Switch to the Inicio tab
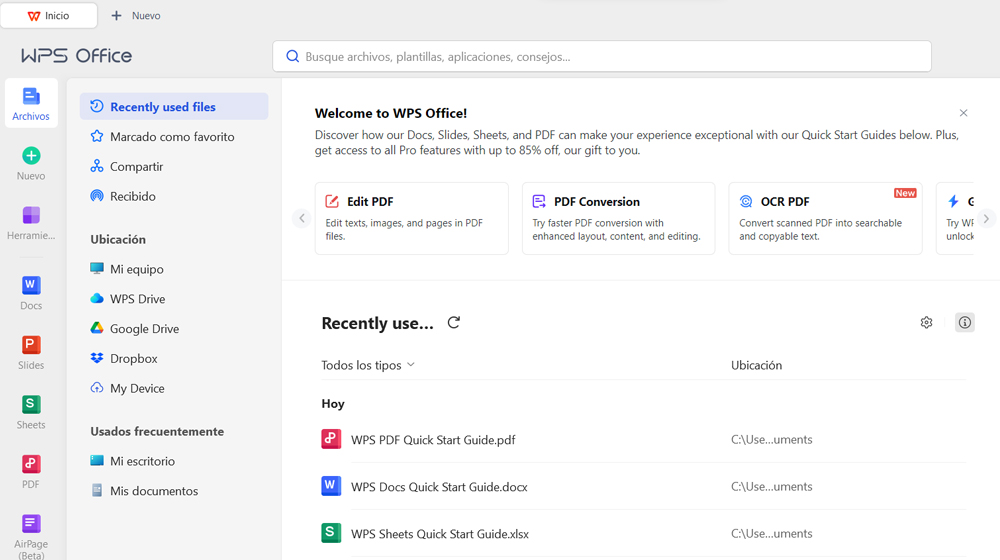 [x=48, y=15]
